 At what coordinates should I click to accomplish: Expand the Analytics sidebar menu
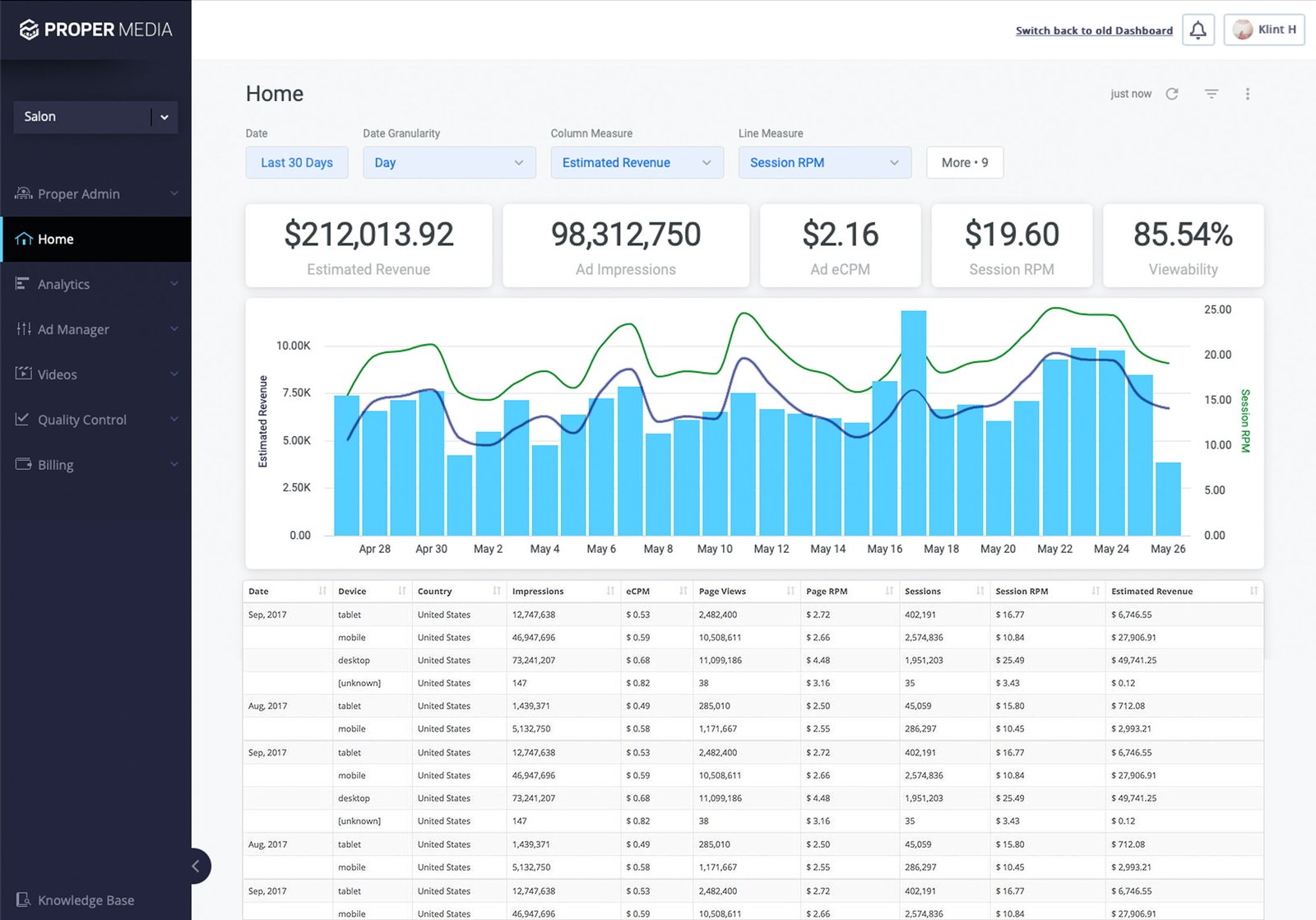point(95,284)
